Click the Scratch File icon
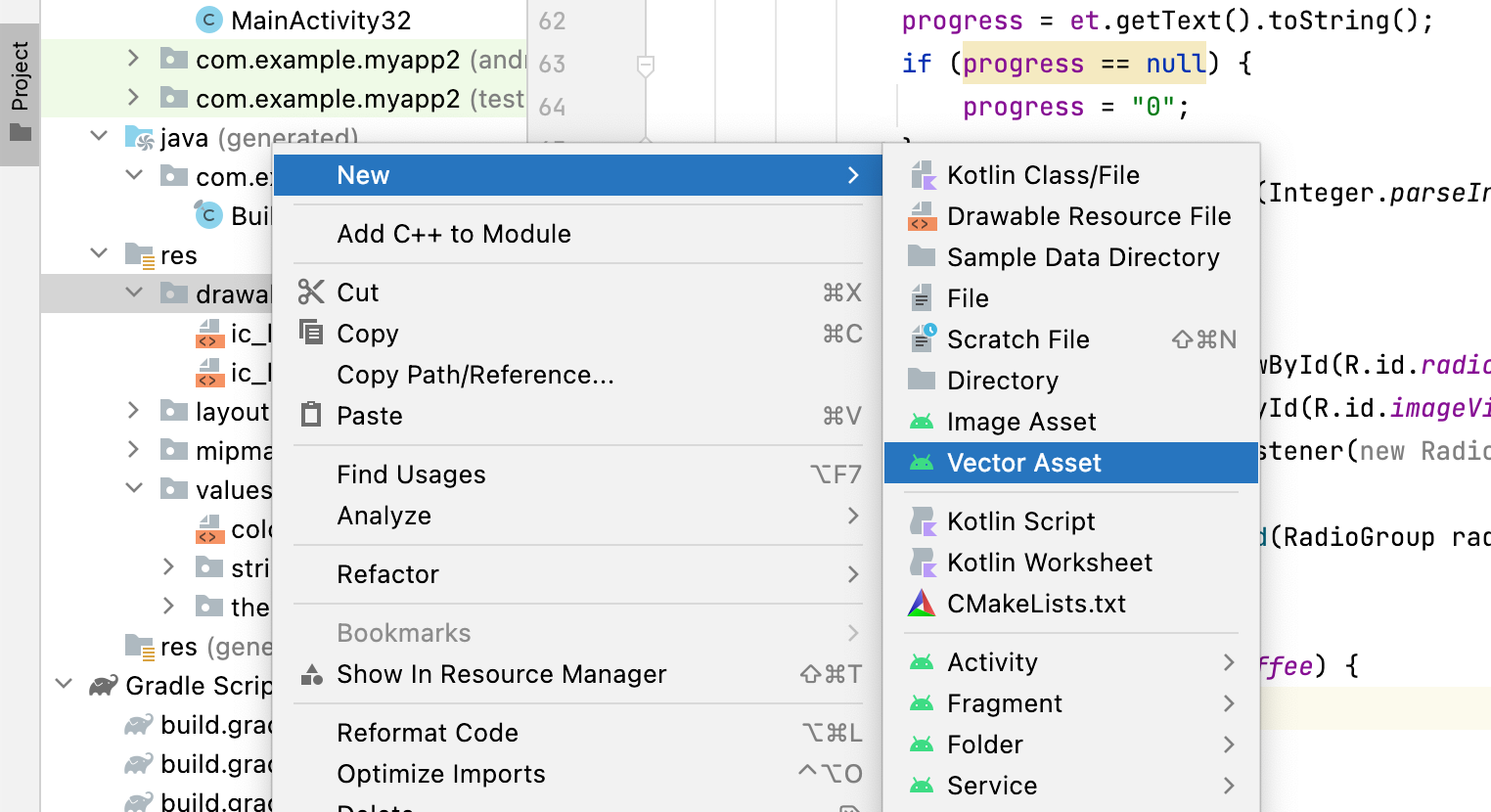The image size is (1491, 812). tap(922, 338)
